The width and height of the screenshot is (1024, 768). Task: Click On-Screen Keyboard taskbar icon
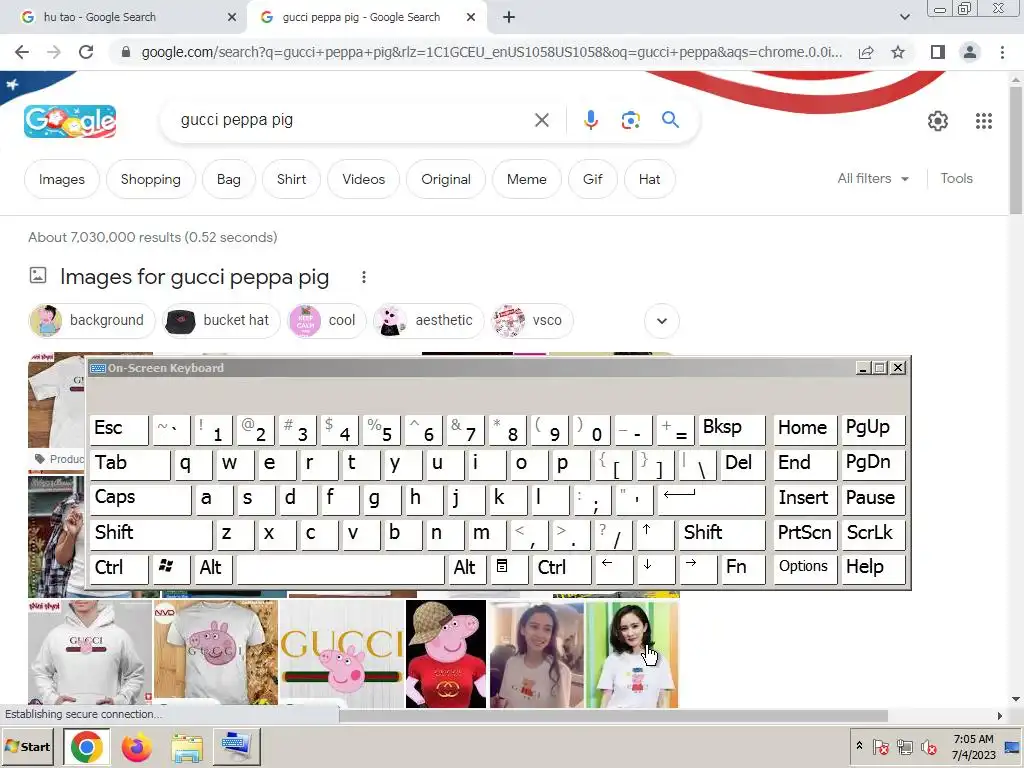pyautogui.click(x=236, y=746)
